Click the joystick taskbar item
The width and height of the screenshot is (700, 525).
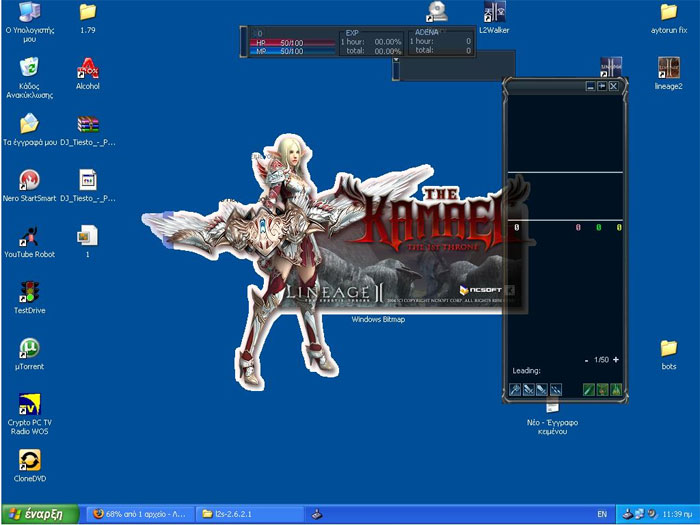[x=317, y=514]
